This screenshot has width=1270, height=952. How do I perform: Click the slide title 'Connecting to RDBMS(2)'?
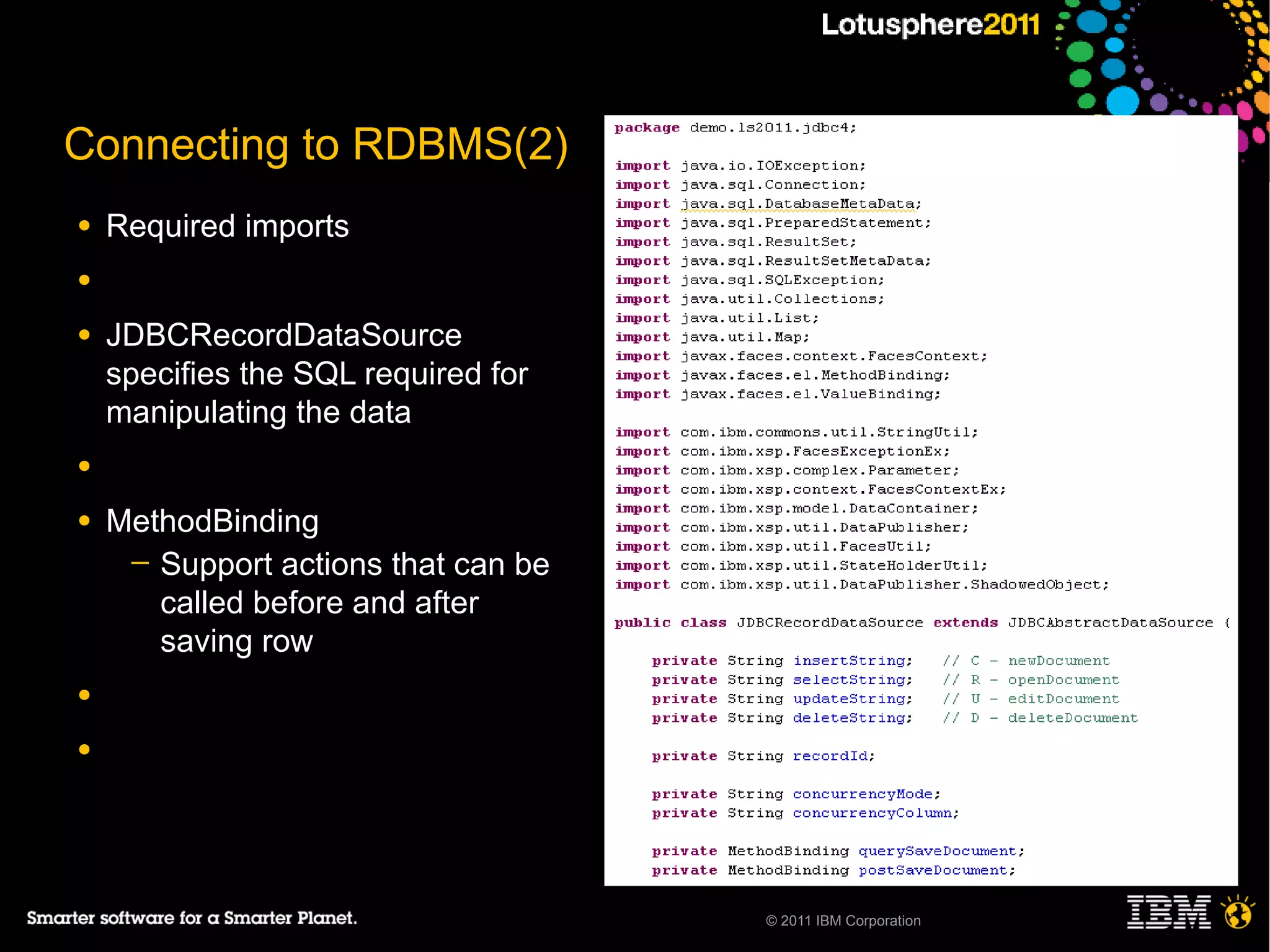point(316,145)
